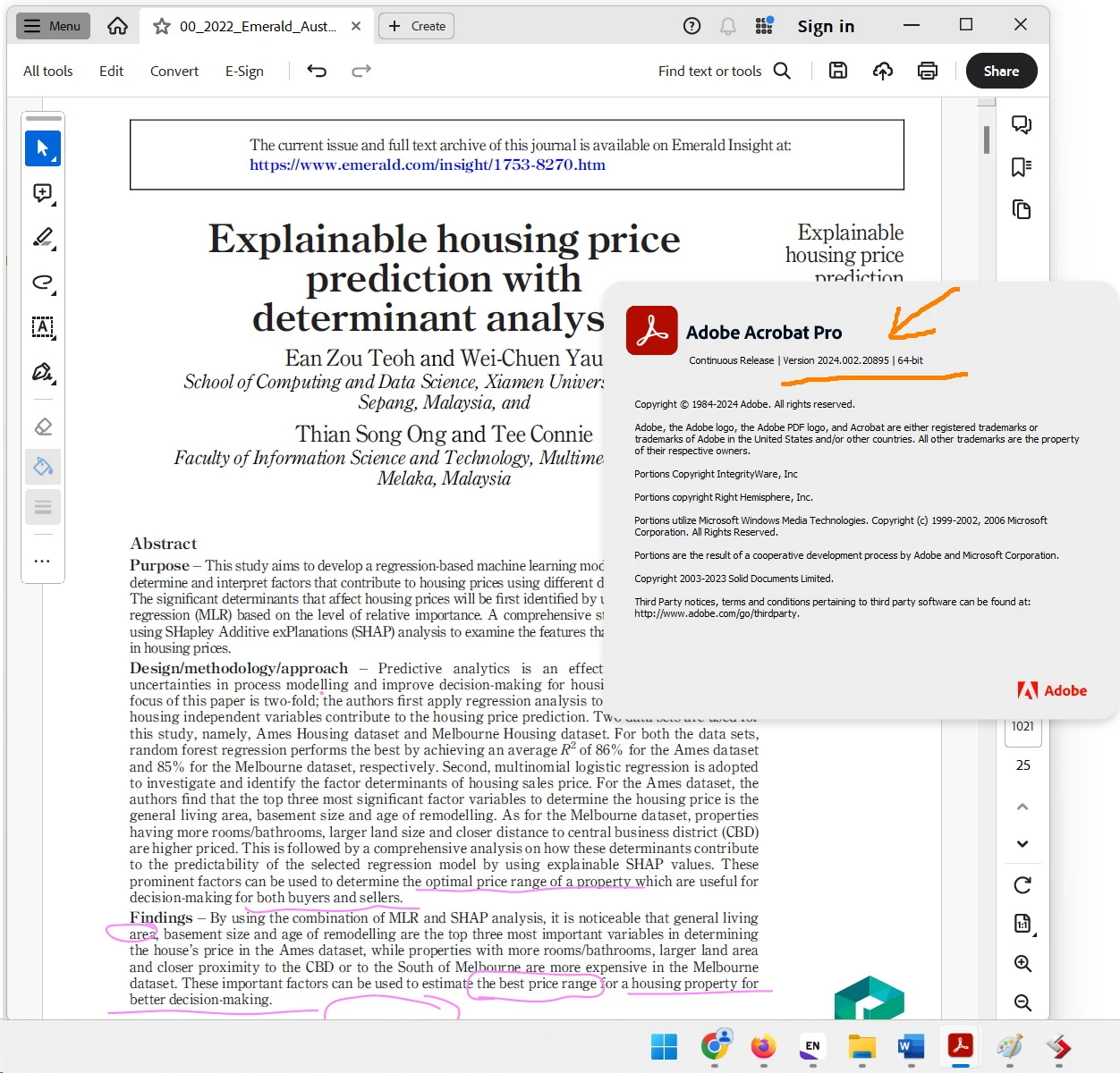
Task: Open the Convert tab
Action: click(174, 71)
